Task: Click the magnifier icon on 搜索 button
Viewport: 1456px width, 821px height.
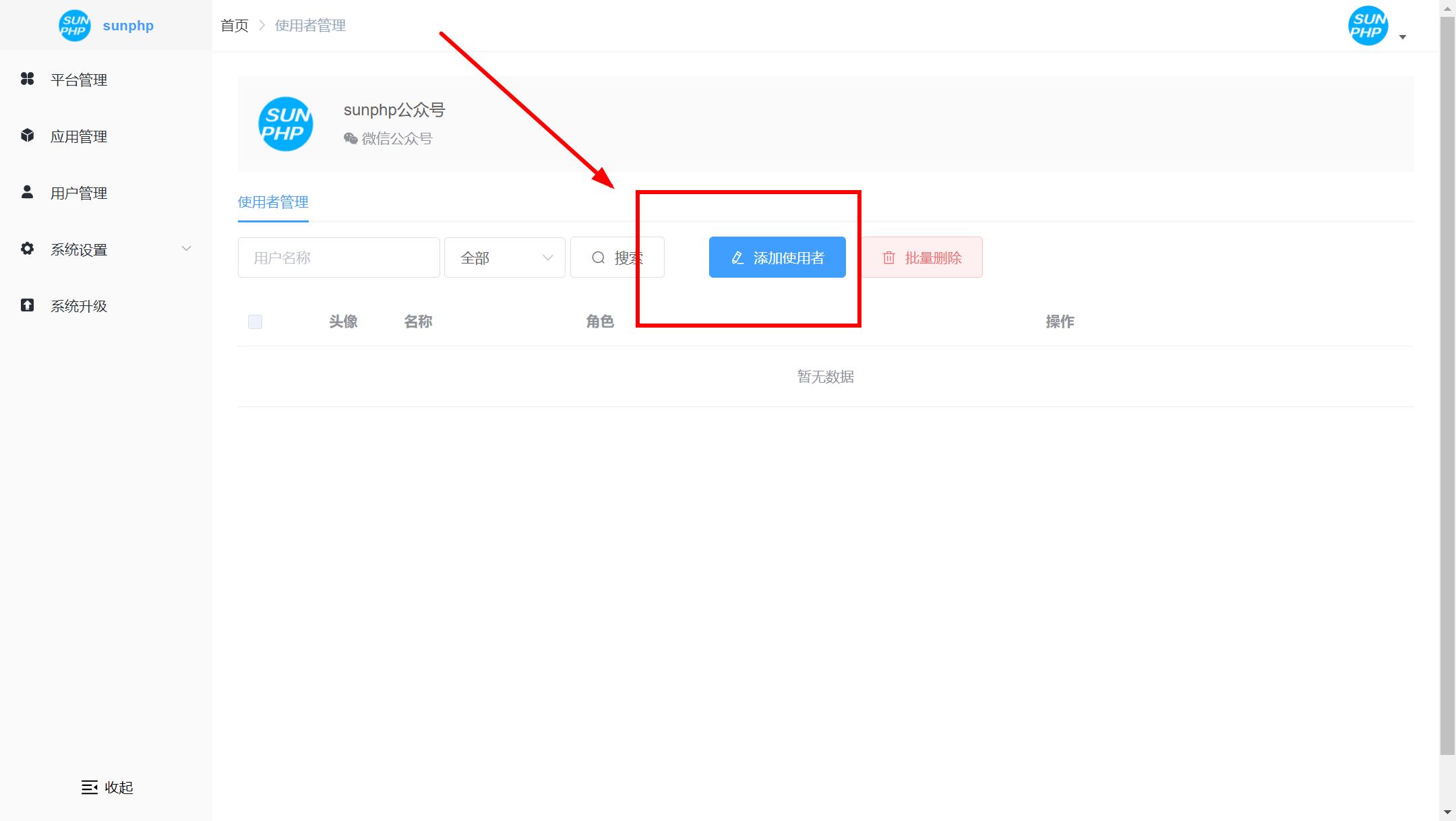Action: pyautogui.click(x=598, y=257)
